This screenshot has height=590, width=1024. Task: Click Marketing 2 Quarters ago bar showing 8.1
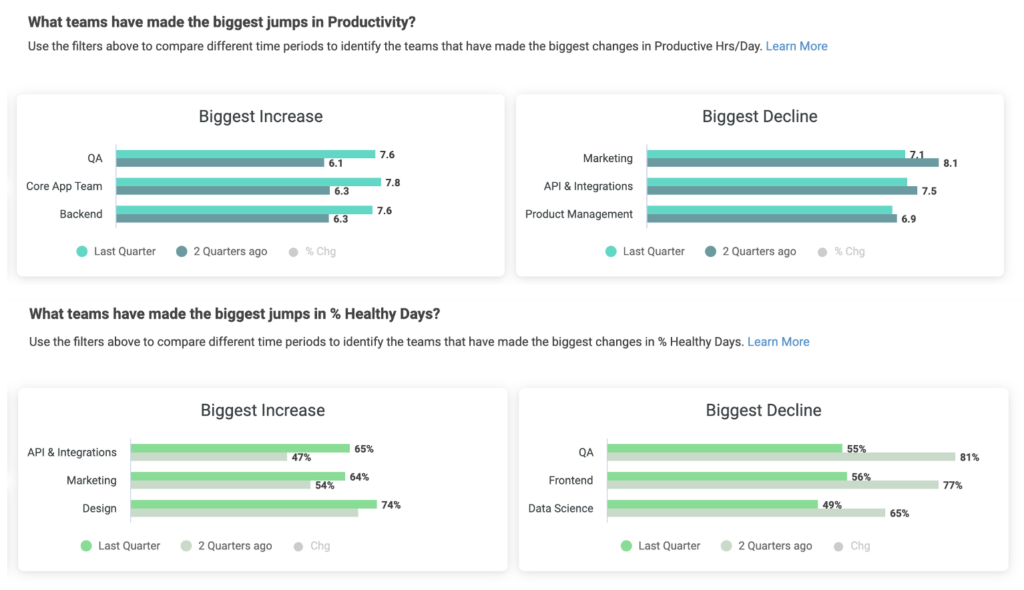point(793,162)
